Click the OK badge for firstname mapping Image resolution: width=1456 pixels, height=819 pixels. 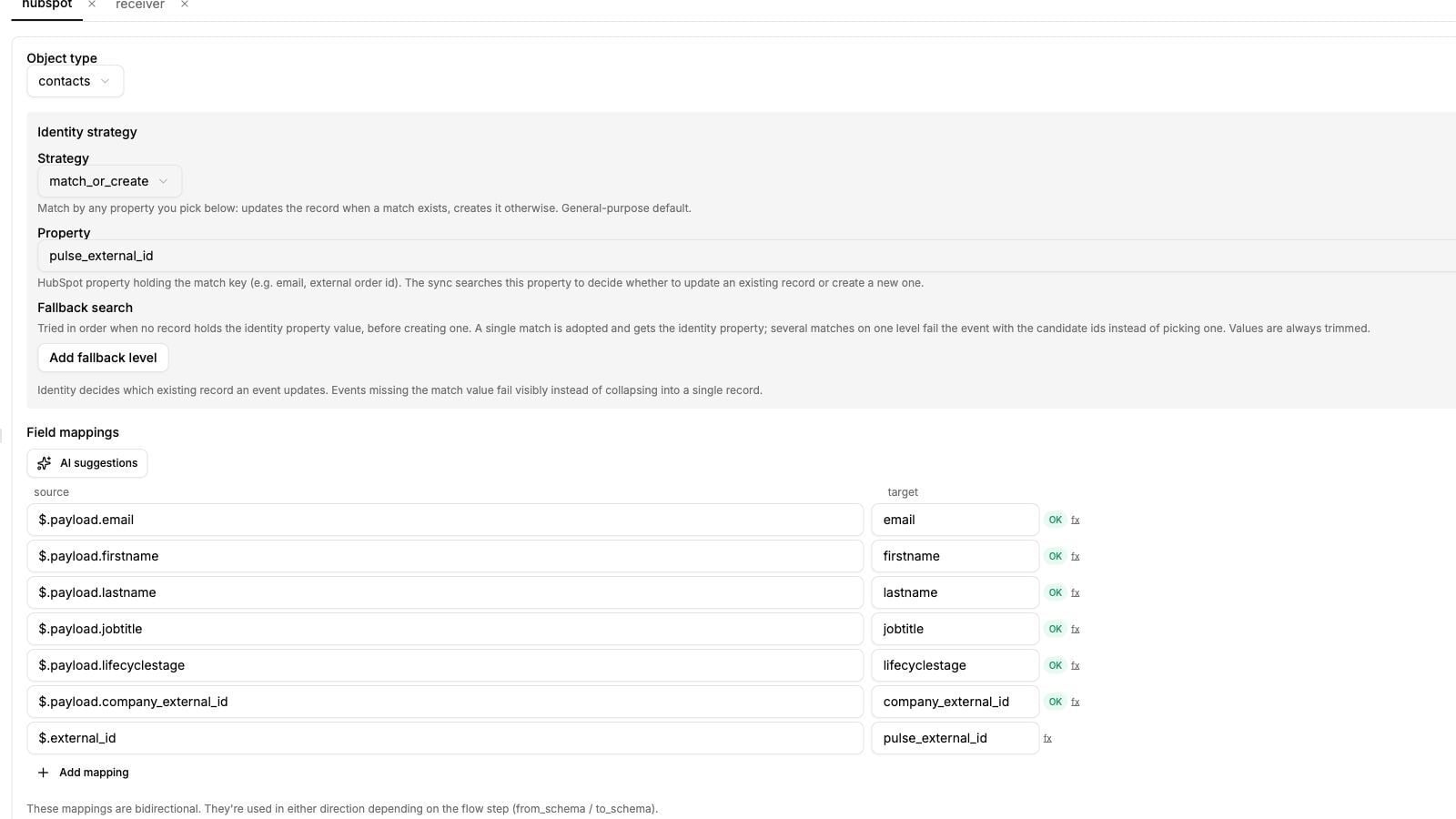pos(1056,556)
